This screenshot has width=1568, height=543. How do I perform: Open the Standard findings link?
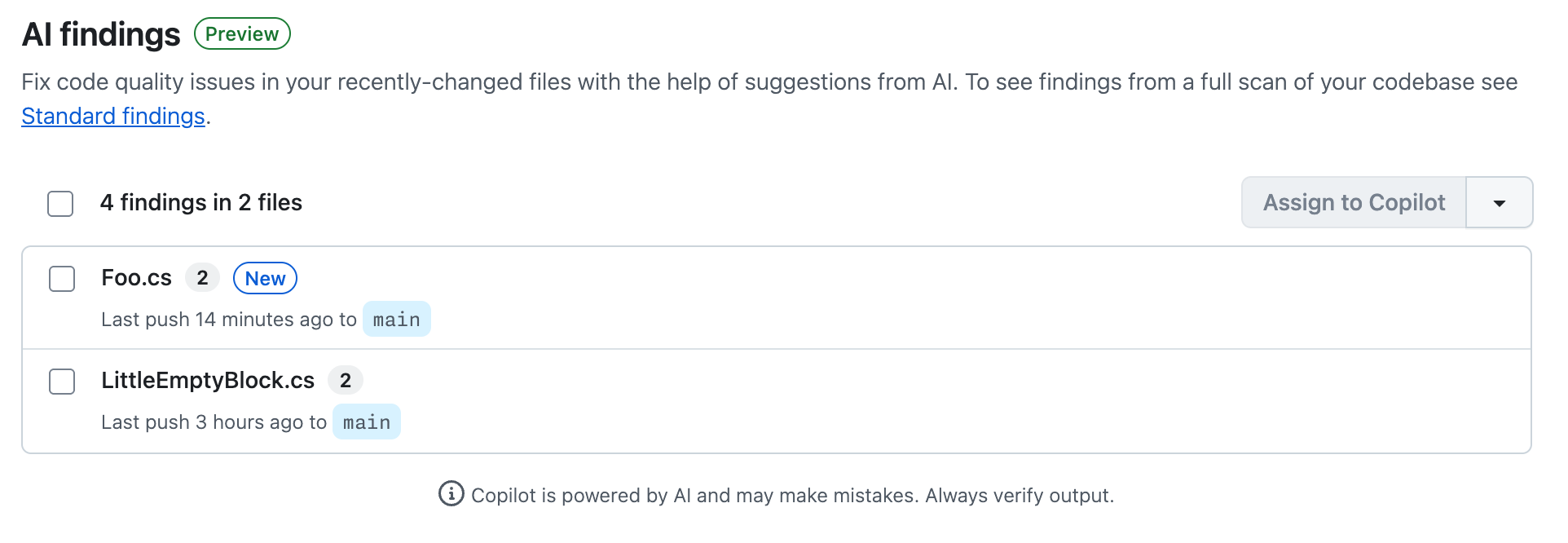click(113, 116)
